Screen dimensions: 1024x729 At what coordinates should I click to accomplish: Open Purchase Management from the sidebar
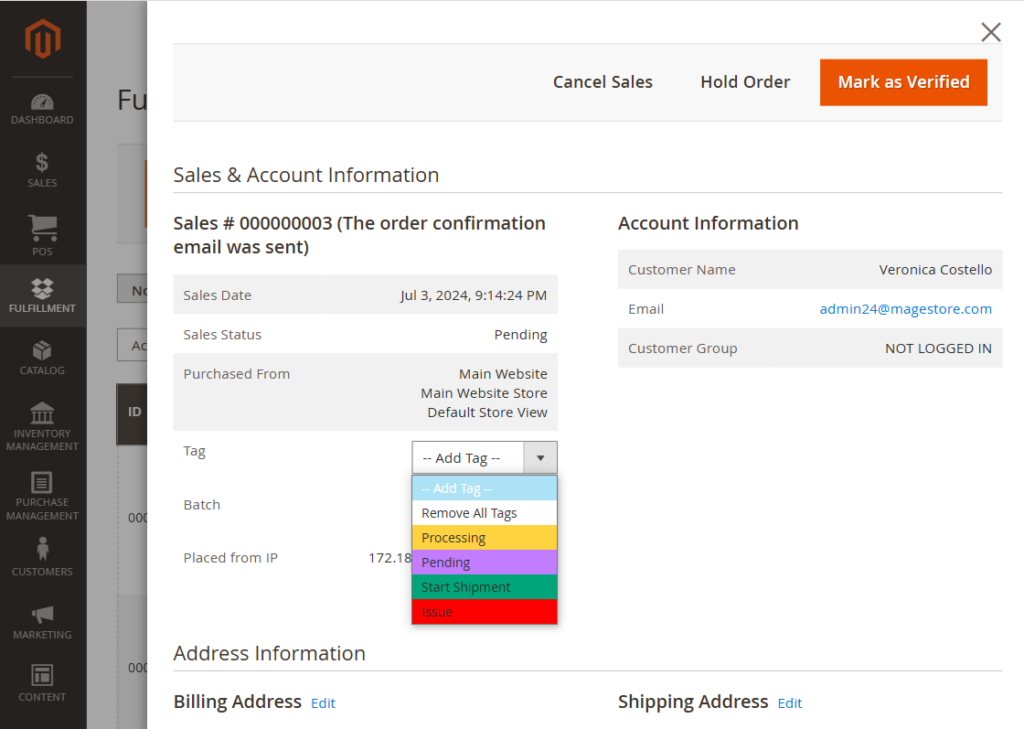tap(42, 493)
